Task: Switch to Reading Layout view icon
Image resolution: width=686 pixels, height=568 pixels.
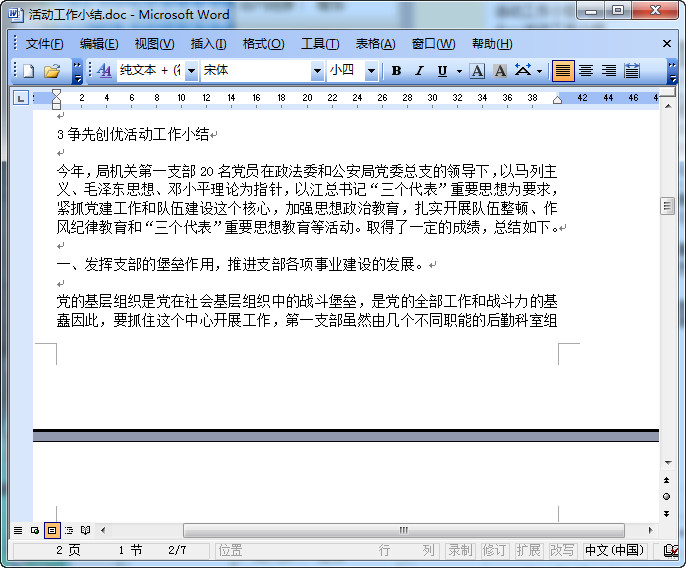Action: pyautogui.click(x=86, y=530)
